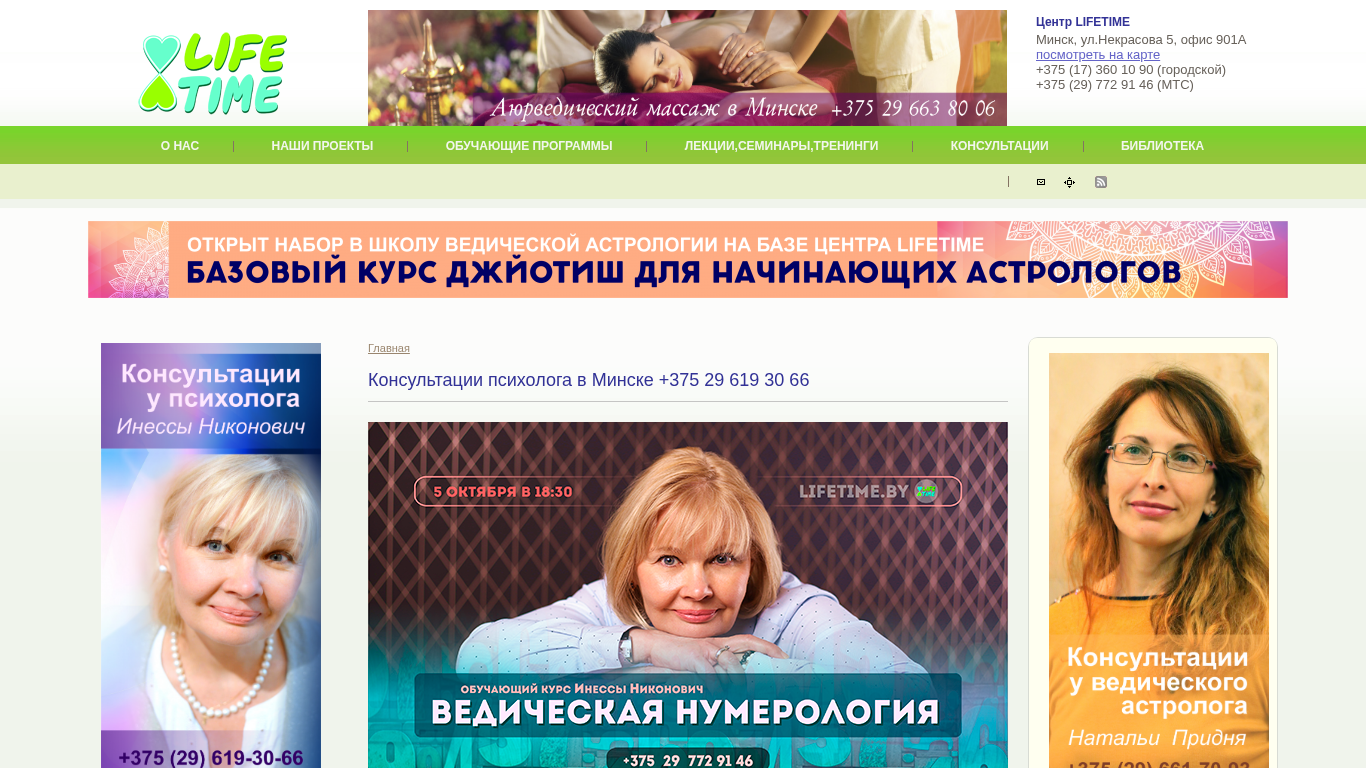
Task: Open the Ayurvedic massage header banner
Action: 687,68
